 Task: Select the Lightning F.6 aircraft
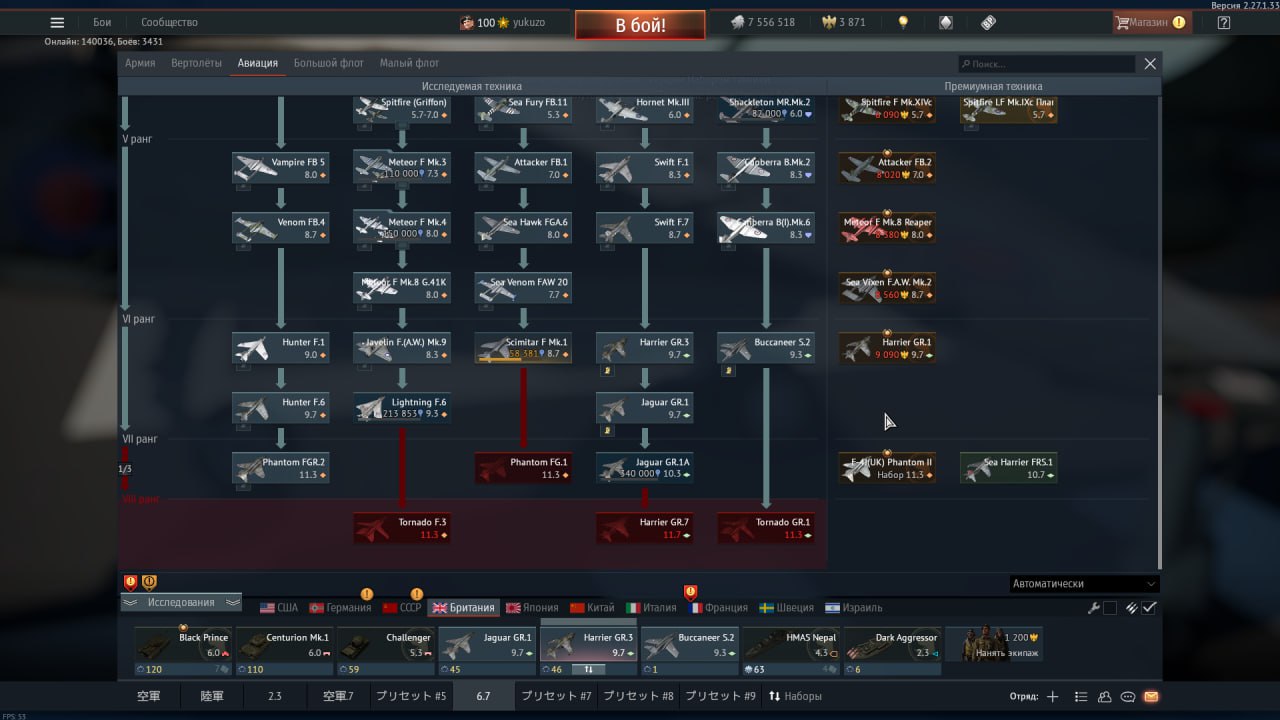402,408
